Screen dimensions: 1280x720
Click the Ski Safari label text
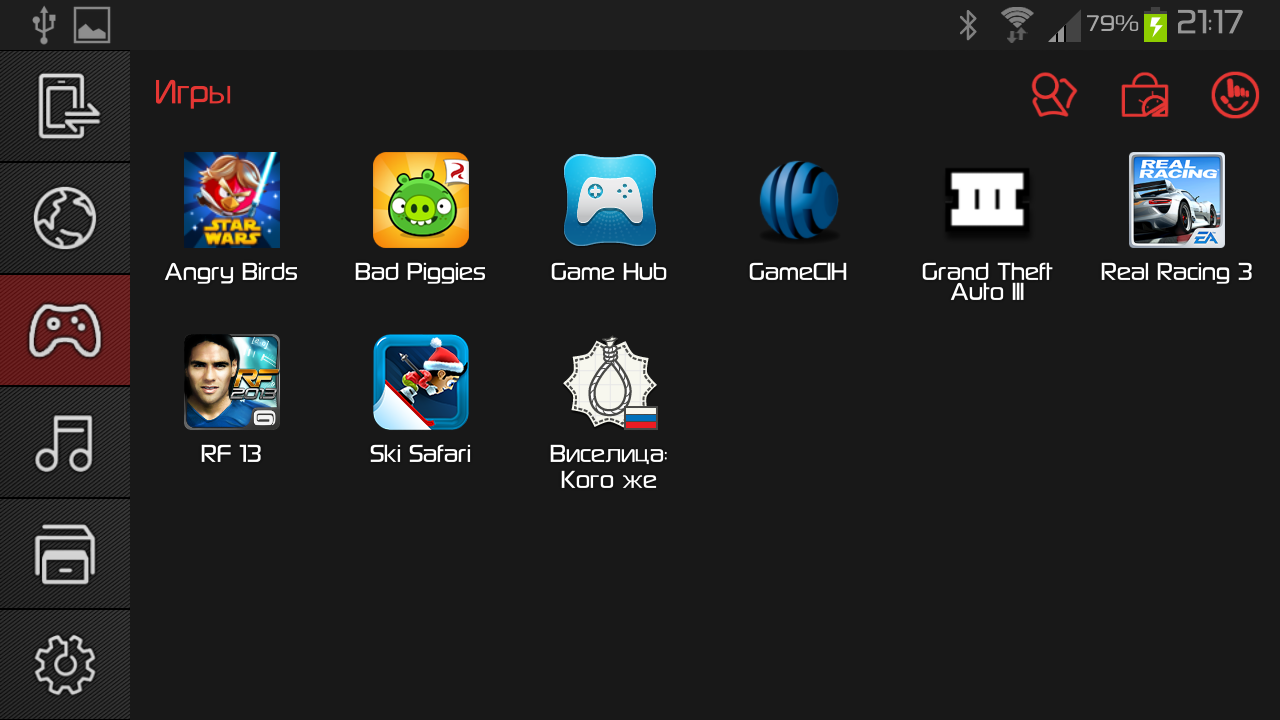point(420,454)
